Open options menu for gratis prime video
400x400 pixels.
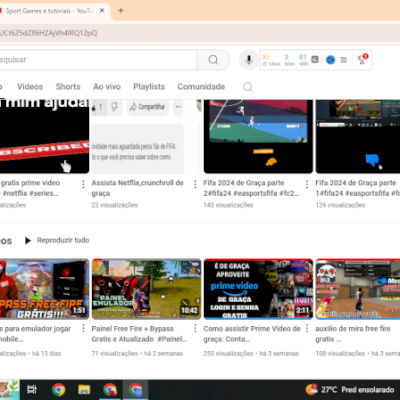[x=83, y=184]
